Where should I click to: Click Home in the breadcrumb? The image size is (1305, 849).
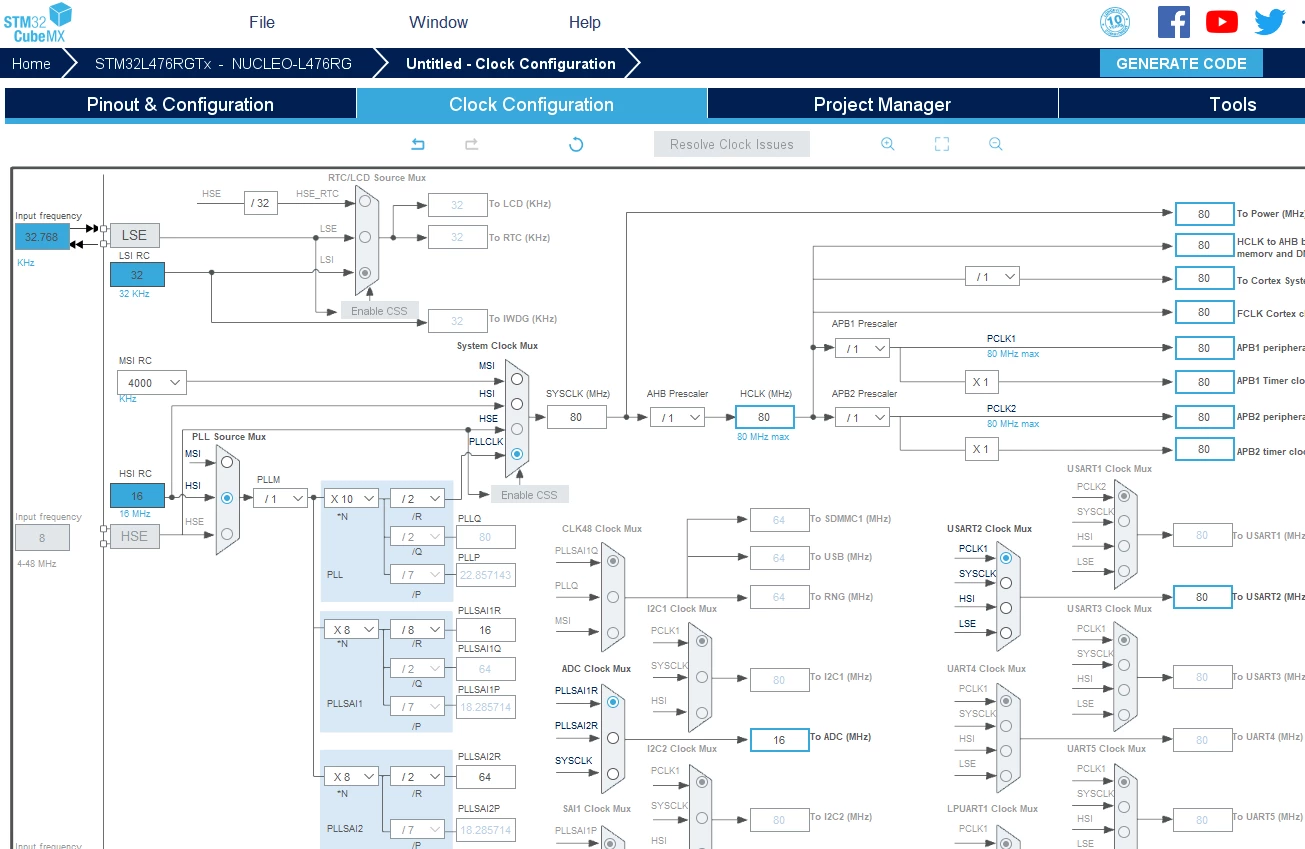(x=31, y=63)
